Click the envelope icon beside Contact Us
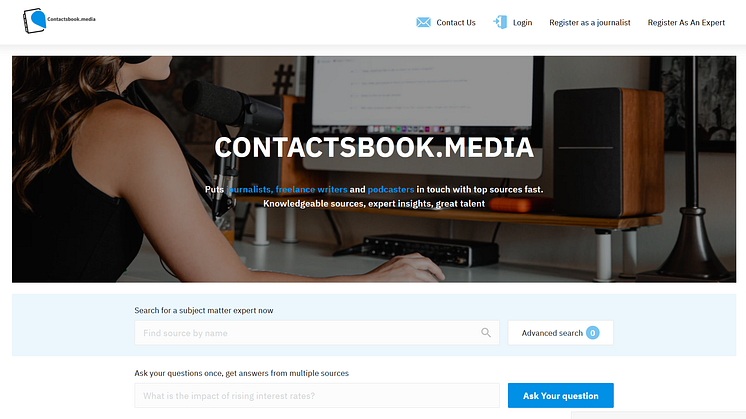This screenshot has width=746, height=419. [x=423, y=22]
